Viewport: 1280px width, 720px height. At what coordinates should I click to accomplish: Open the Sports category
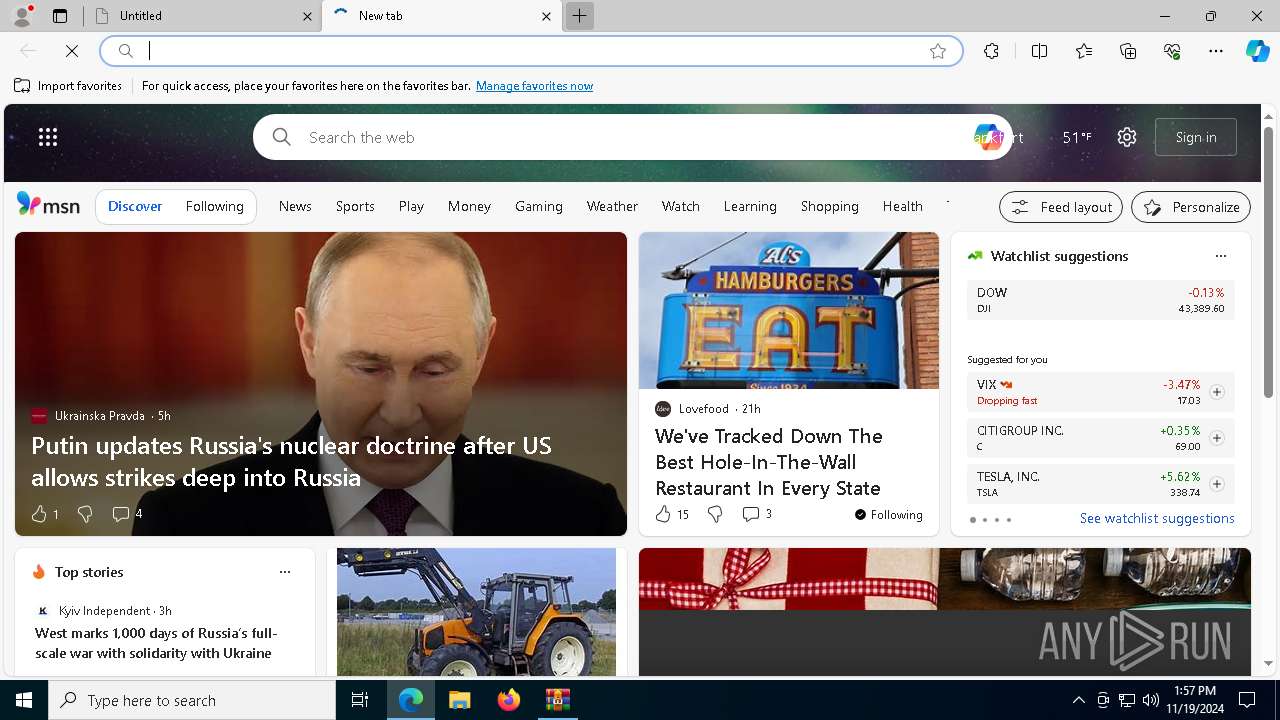point(355,206)
